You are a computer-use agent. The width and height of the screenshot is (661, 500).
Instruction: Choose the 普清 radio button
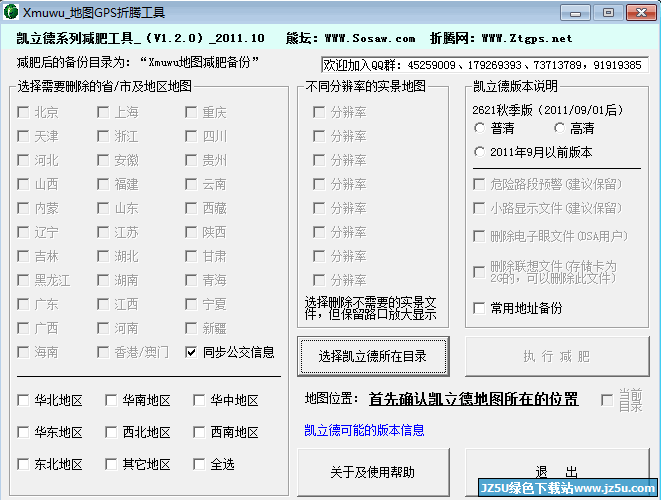coord(479,128)
